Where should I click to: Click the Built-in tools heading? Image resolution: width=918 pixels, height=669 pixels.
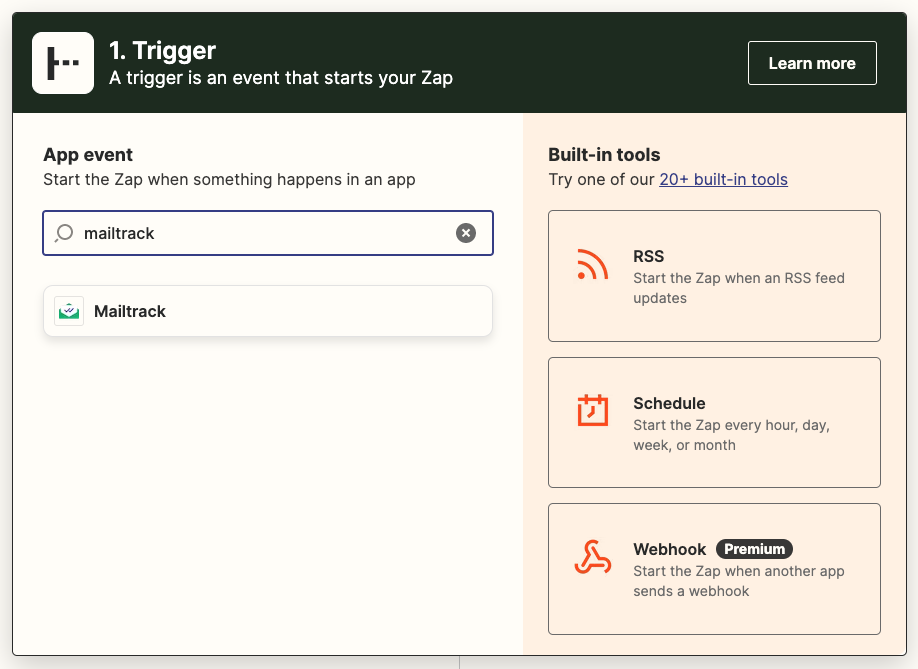tap(604, 155)
